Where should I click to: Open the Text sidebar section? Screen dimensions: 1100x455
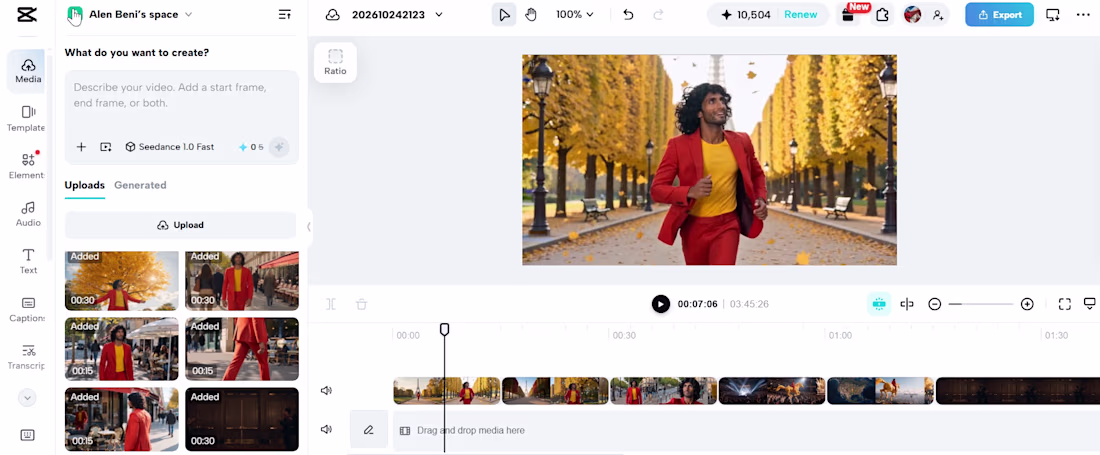coord(28,261)
